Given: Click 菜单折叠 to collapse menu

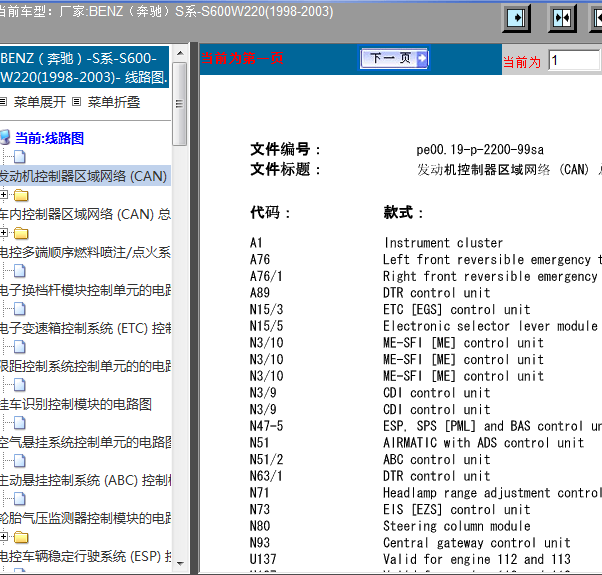Looking at the screenshot, I should tap(114, 102).
